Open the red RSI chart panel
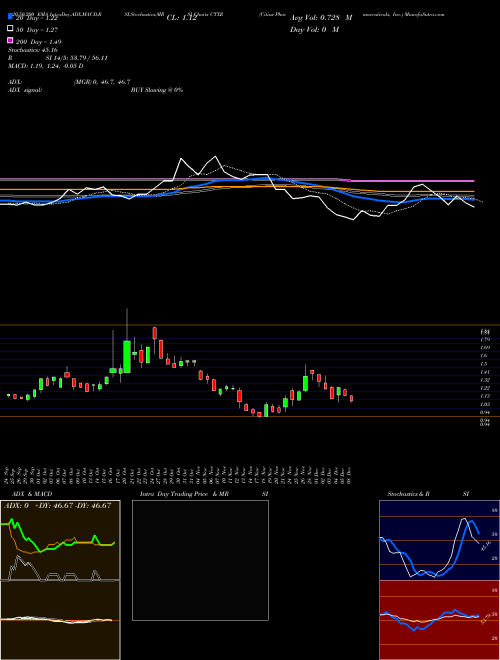Image resolution: width=500 pixels, height=660 pixels. click(x=439, y=620)
